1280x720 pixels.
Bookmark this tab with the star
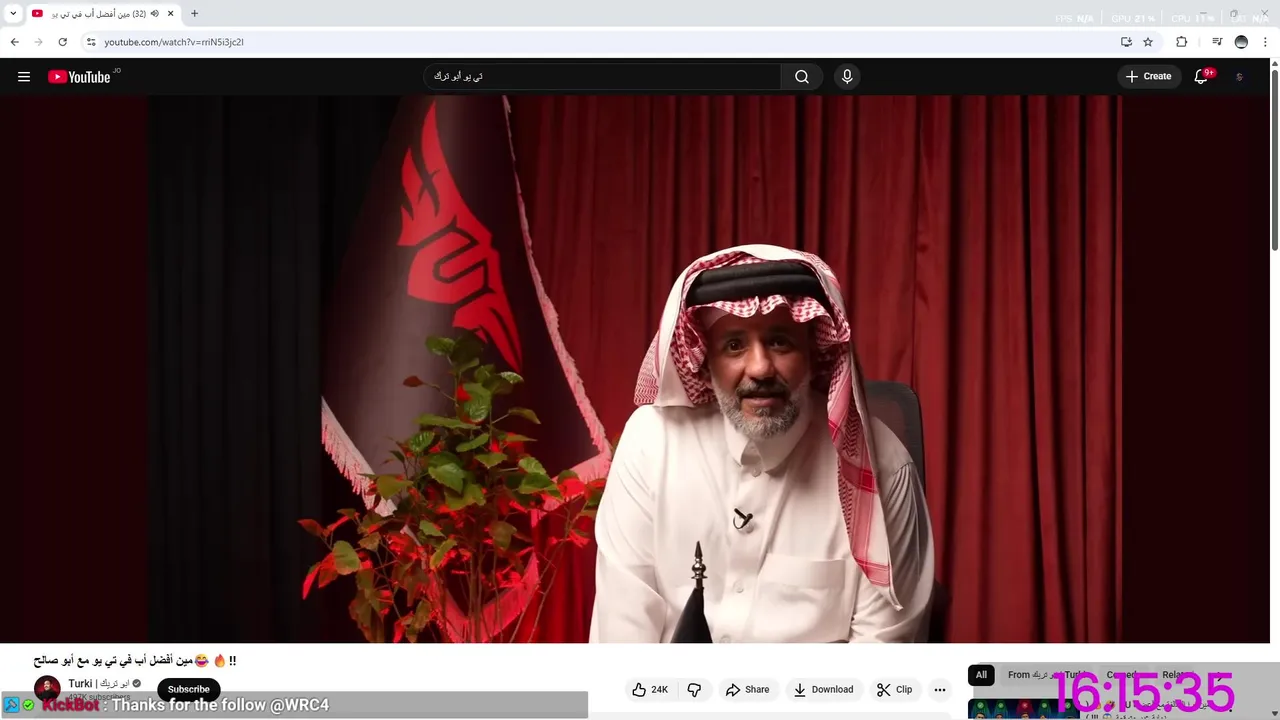[1148, 42]
